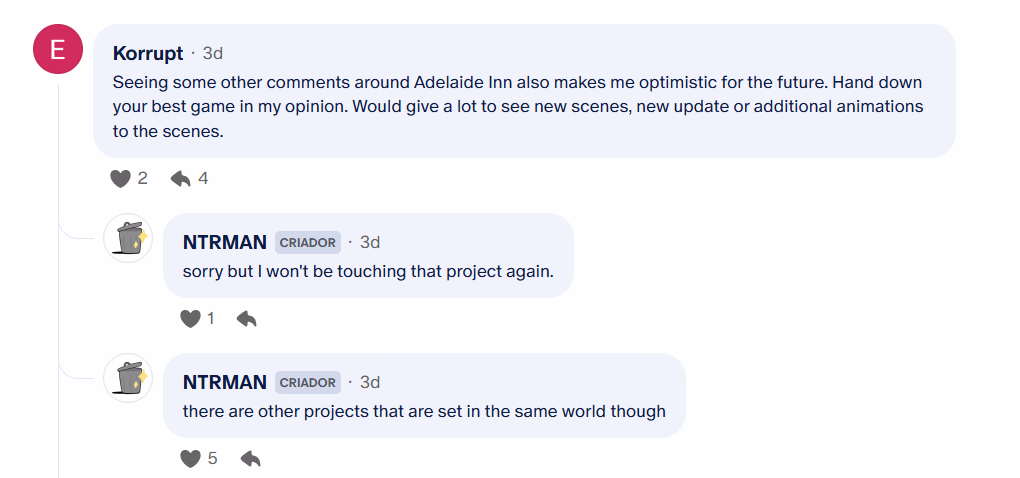Reply to NTRMAN's "won't be touching" comment
Image resolution: width=1020 pixels, height=478 pixels.
click(247, 319)
